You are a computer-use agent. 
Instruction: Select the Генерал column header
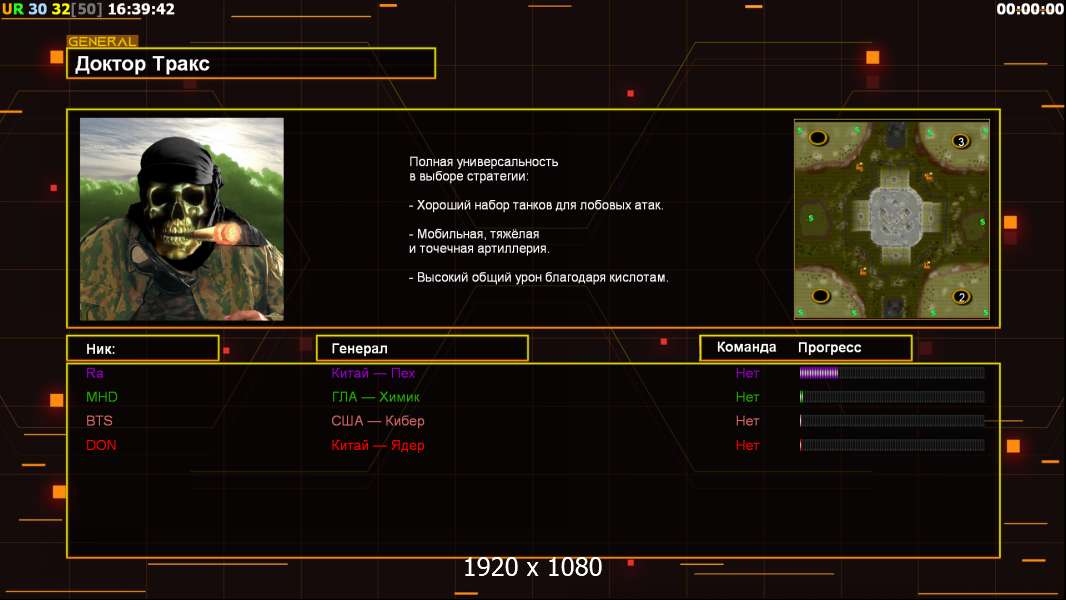coord(422,349)
